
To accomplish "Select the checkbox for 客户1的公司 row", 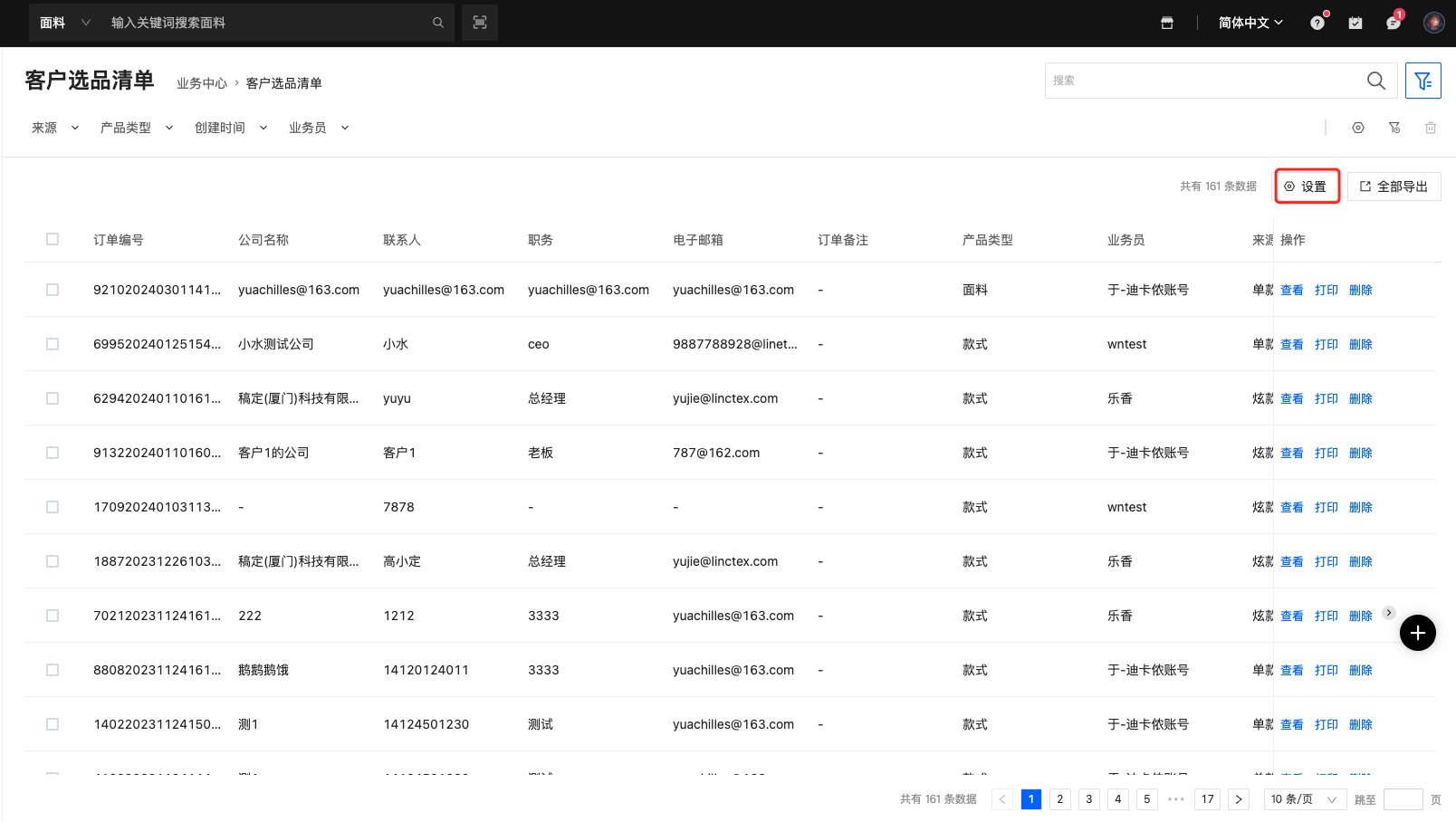I will [x=53, y=453].
